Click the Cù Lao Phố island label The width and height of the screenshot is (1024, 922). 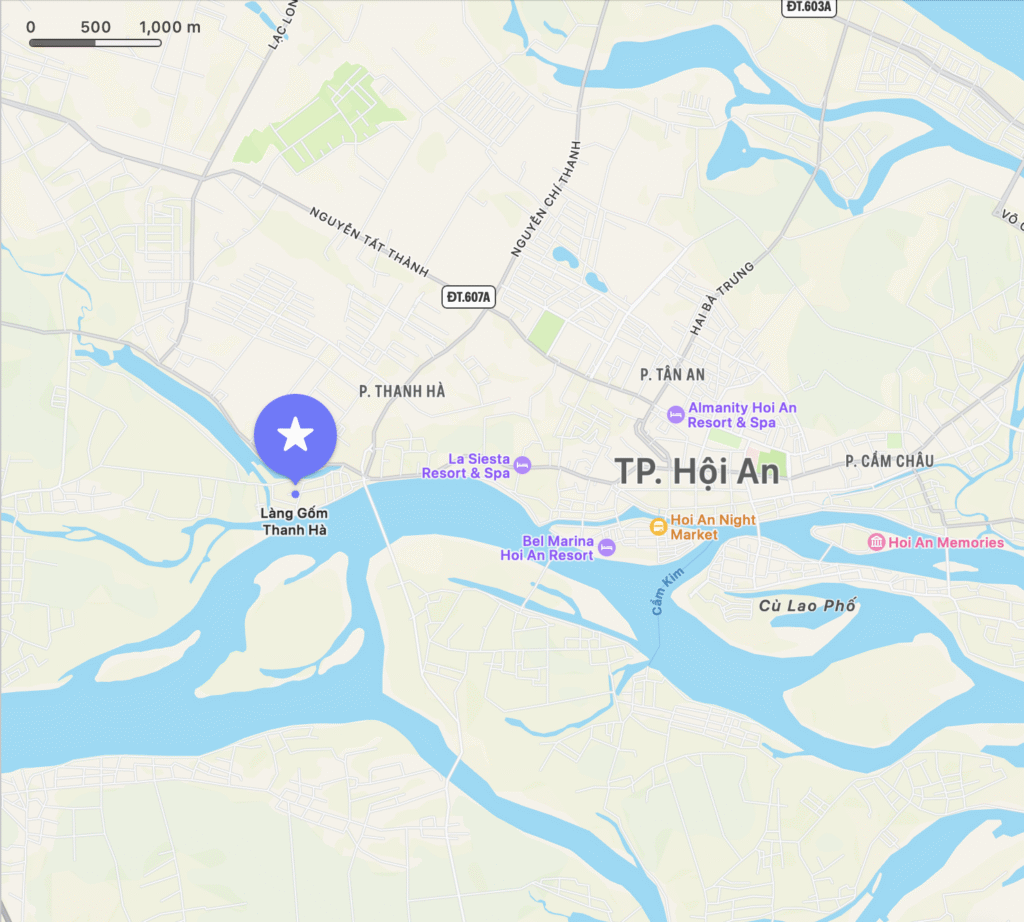tap(807, 606)
